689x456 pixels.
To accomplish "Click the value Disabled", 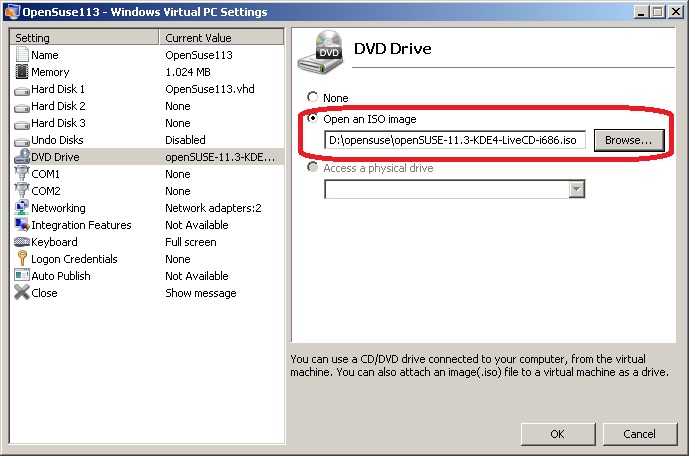I will point(185,140).
